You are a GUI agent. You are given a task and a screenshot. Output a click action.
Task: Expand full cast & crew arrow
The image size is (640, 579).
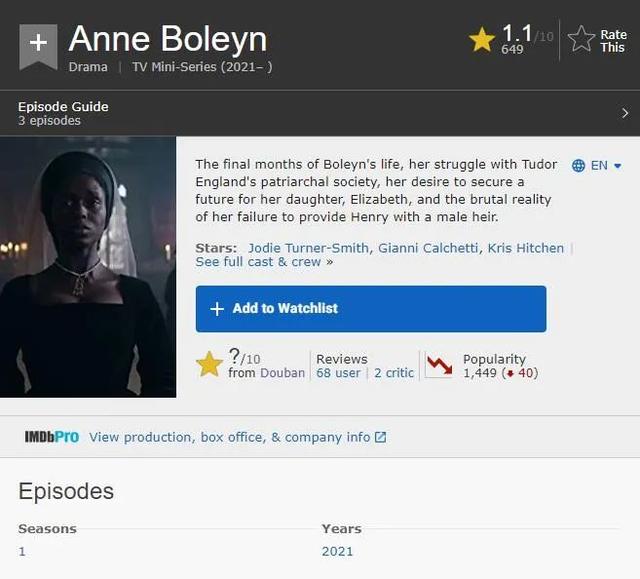(329, 262)
